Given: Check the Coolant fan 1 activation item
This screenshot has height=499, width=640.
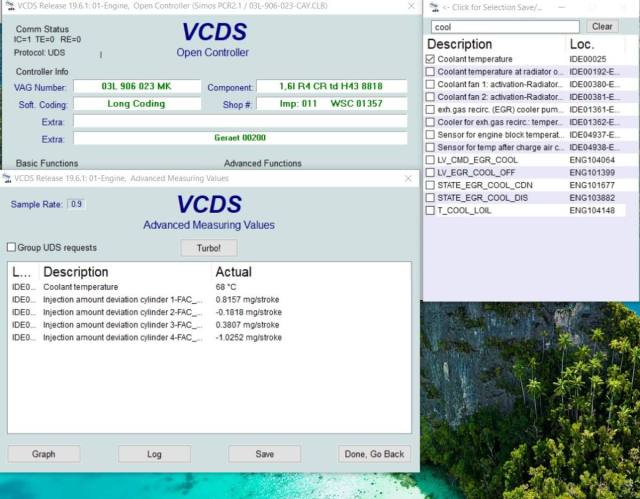Looking at the screenshot, I should (x=430, y=85).
